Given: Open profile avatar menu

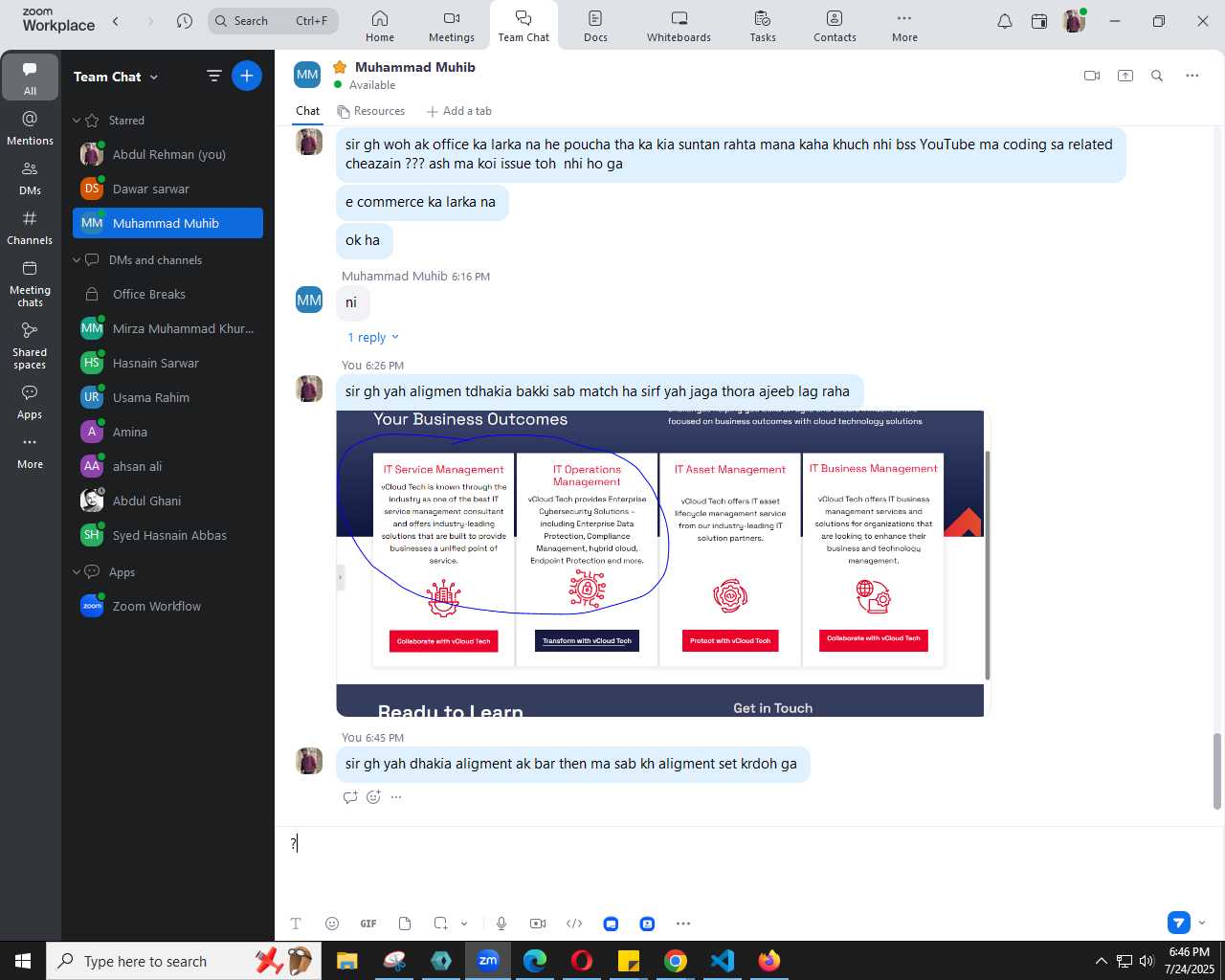Looking at the screenshot, I should click(x=1075, y=21).
